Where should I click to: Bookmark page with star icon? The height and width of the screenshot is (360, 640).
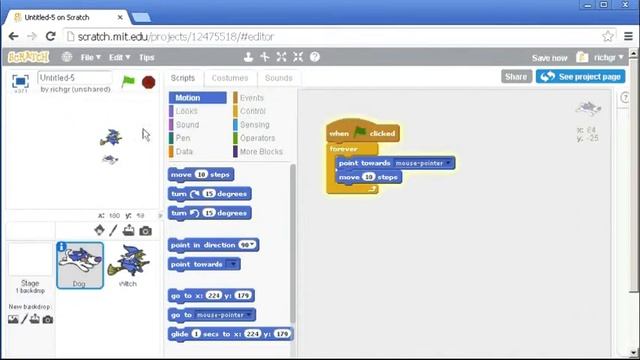(x=608, y=36)
